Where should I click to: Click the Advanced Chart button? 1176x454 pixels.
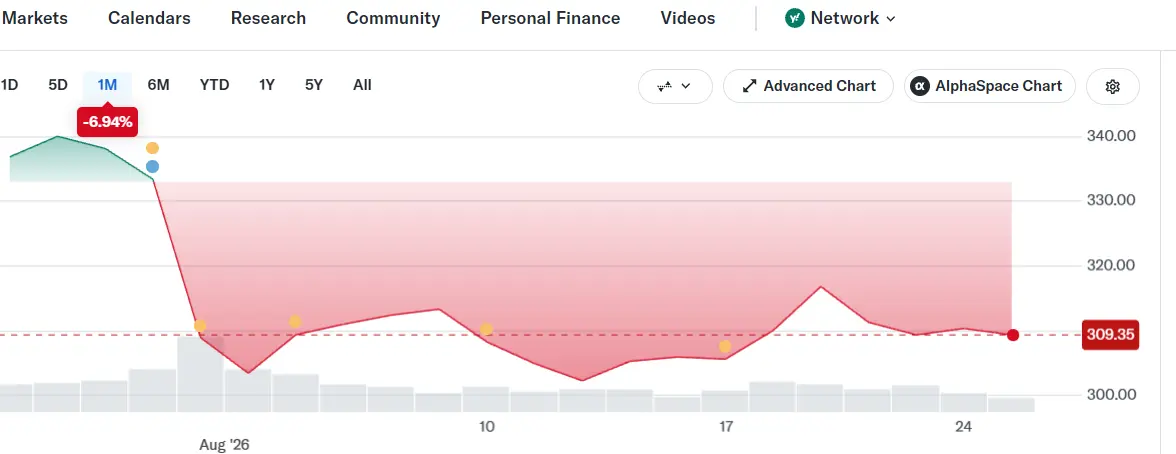808,86
